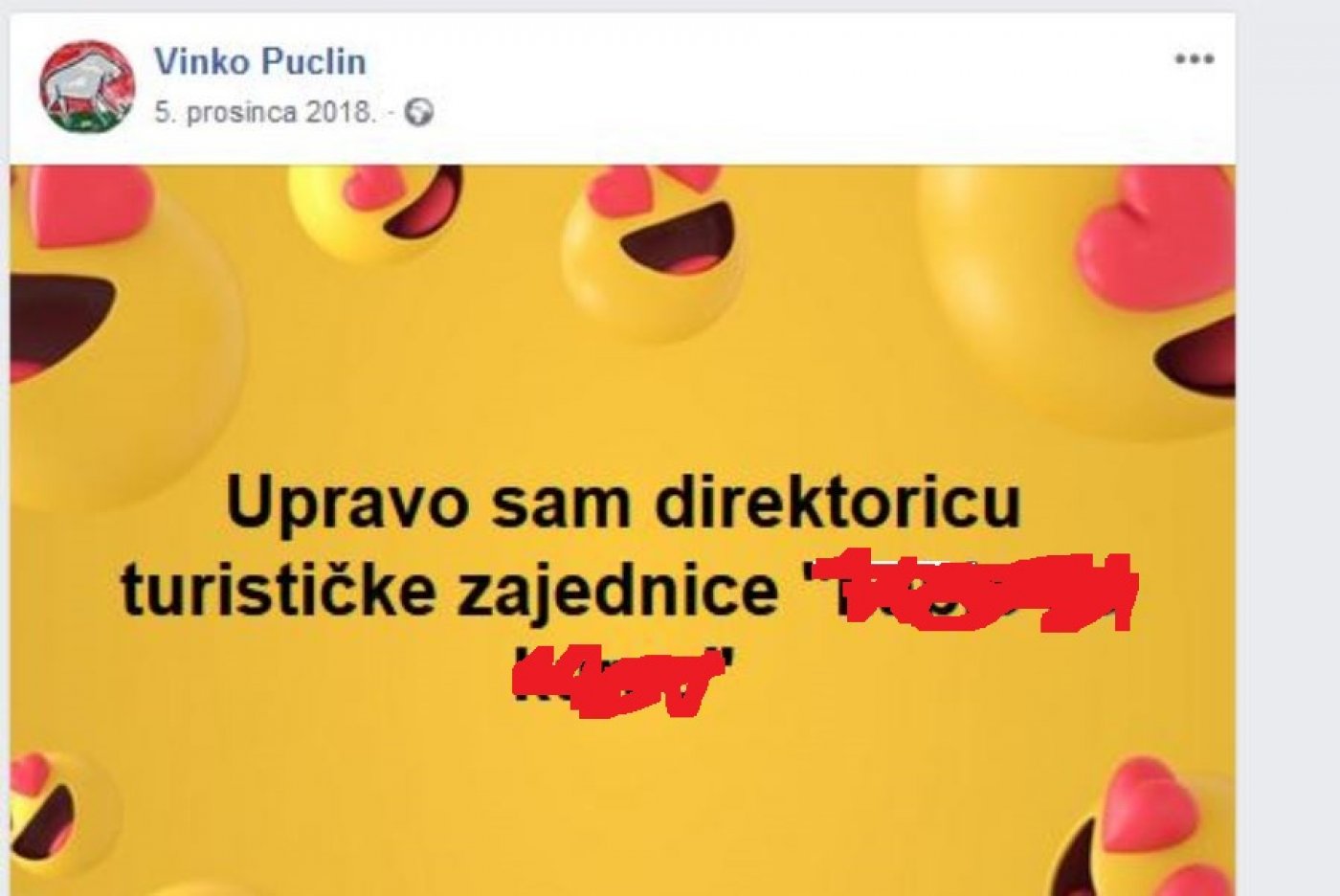The width and height of the screenshot is (1340, 896).
Task: Open the three-dot post options menu
Action: point(1194,59)
